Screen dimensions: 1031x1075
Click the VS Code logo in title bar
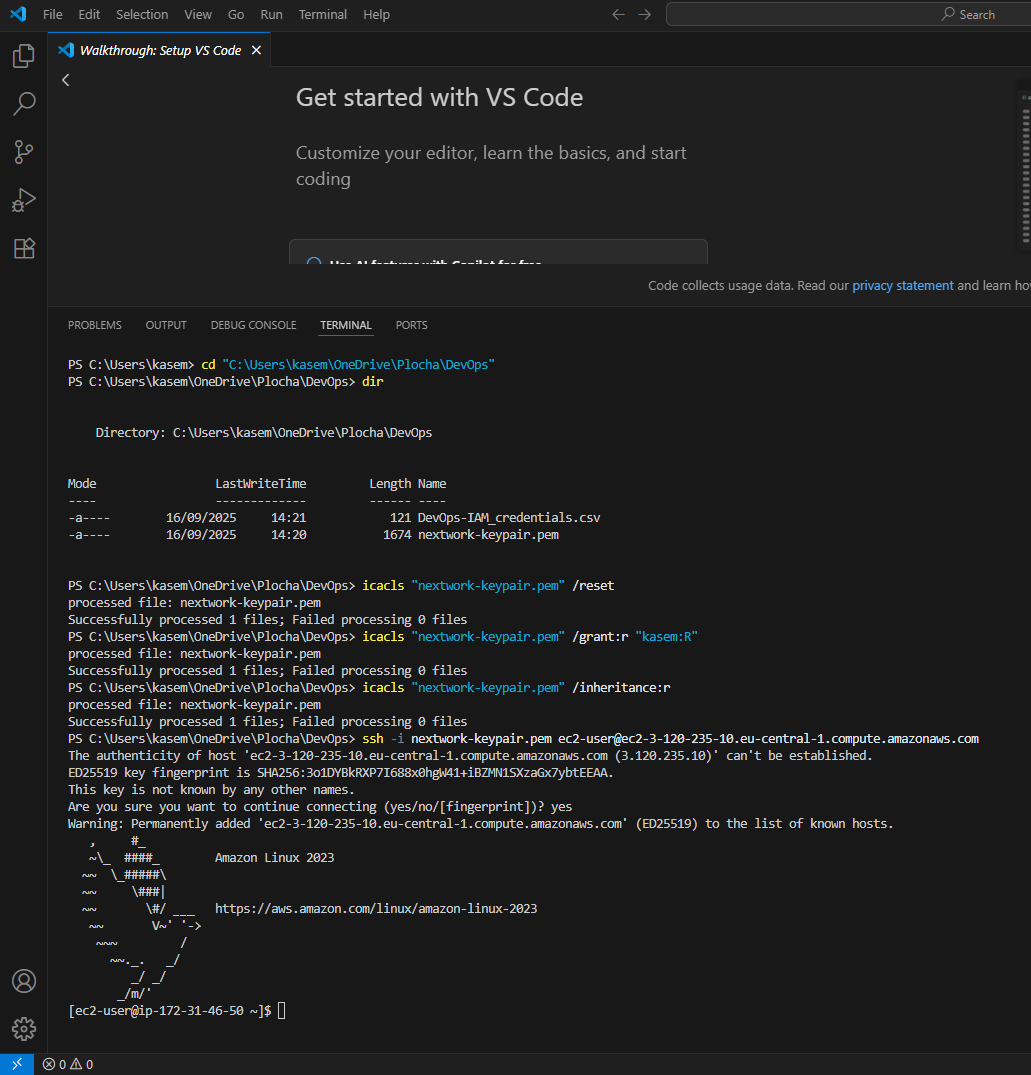coord(18,14)
